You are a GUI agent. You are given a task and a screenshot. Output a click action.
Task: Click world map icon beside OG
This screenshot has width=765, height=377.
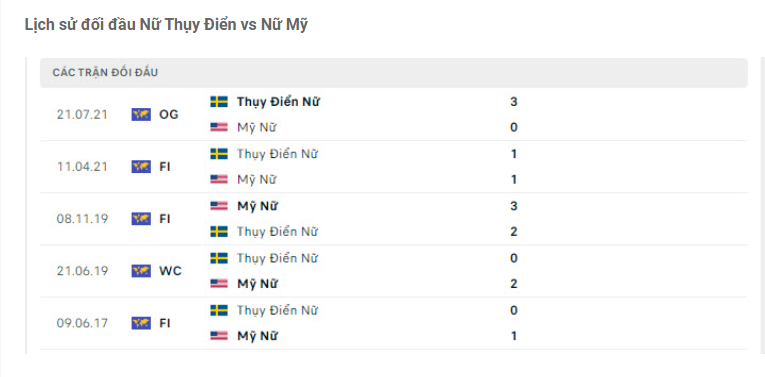click(x=141, y=115)
